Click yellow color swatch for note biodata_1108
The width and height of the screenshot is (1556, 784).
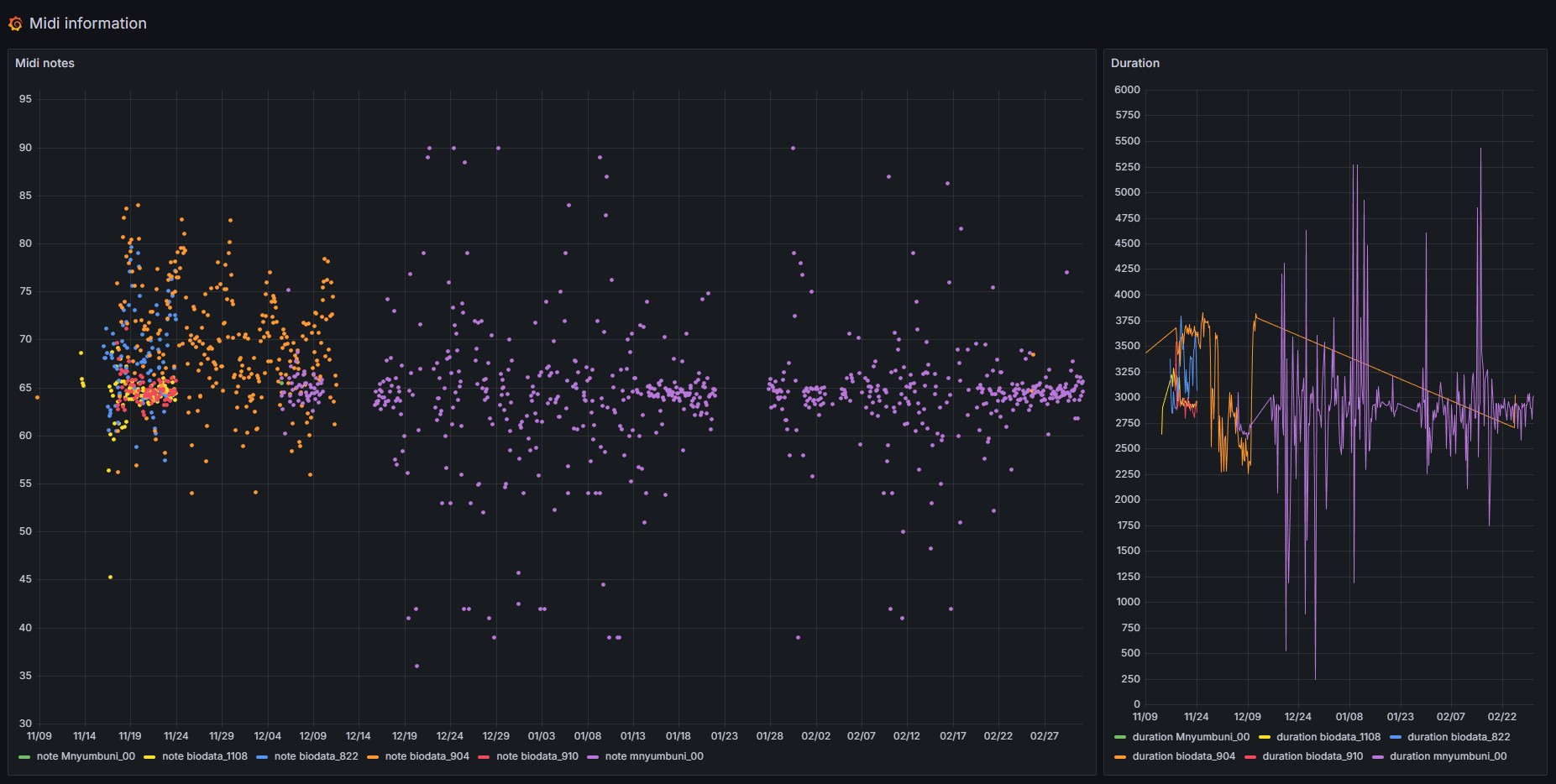tap(150, 757)
